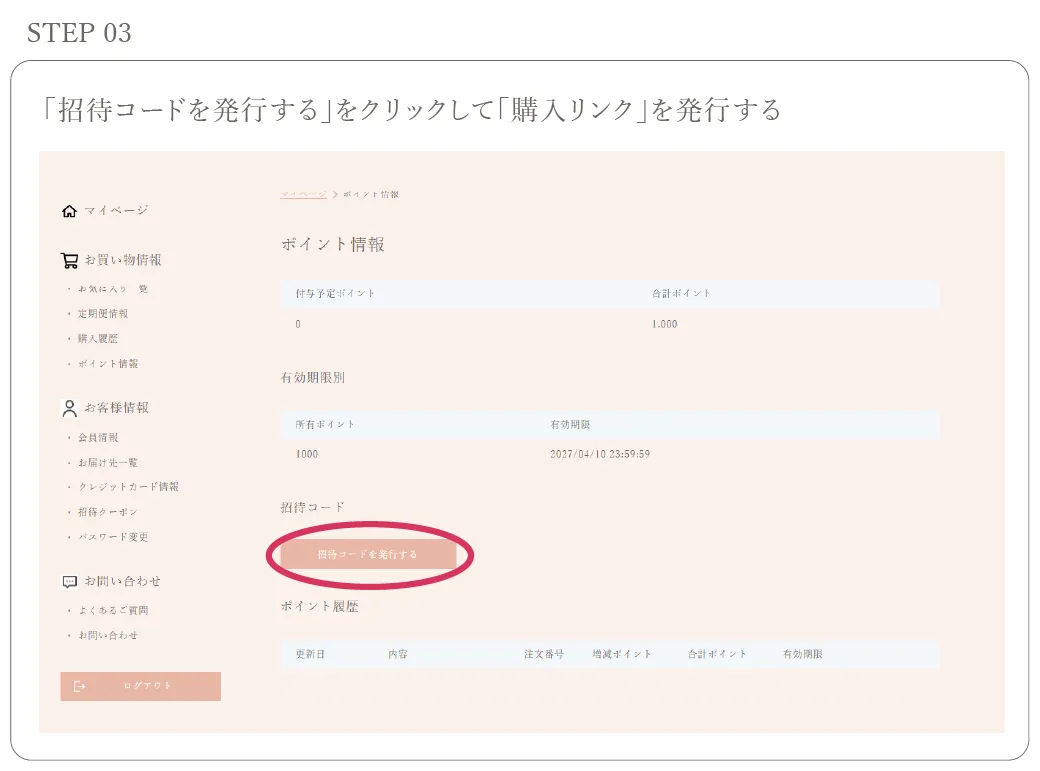The image size is (1040, 771).
Task: Click the person icon next to お客様情報
Action: (68, 407)
